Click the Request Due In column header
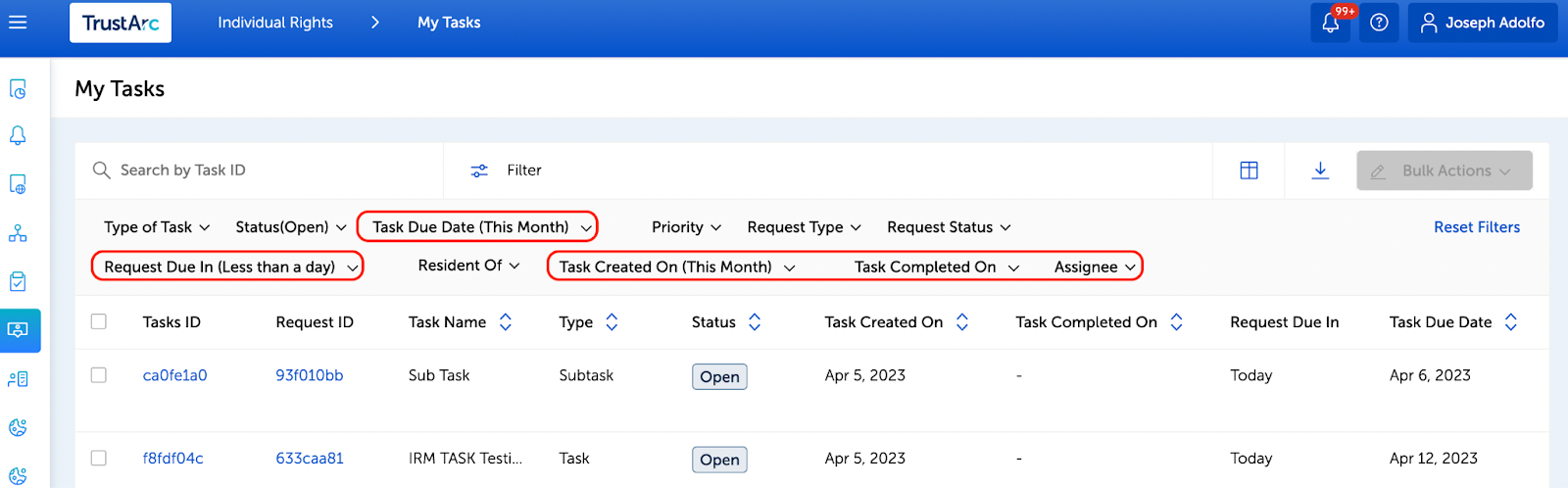Screen dimensions: 1568x488 coord(1285,322)
